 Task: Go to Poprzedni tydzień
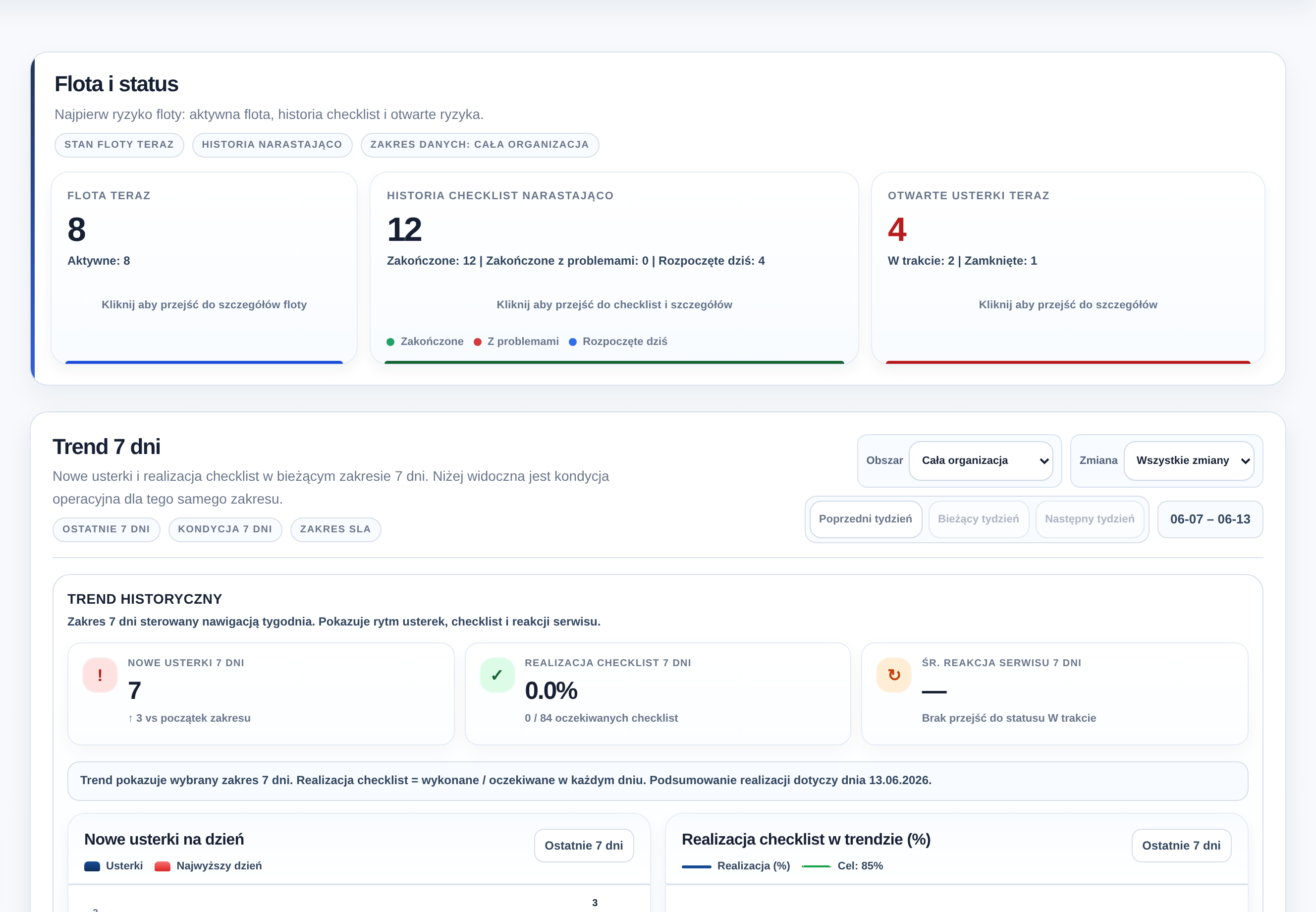(x=865, y=519)
